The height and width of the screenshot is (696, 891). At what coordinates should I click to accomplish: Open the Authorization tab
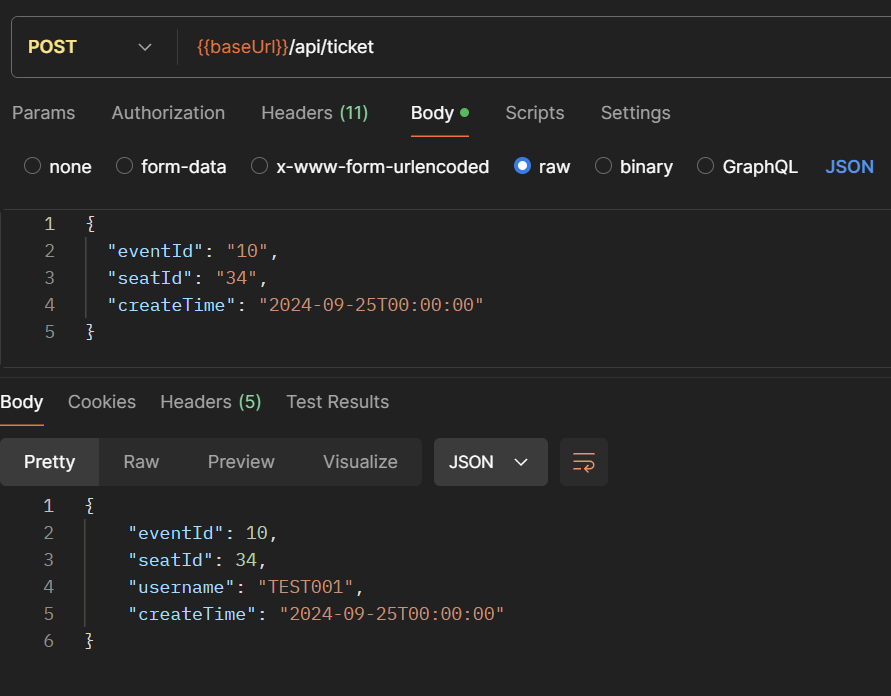click(x=168, y=113)
